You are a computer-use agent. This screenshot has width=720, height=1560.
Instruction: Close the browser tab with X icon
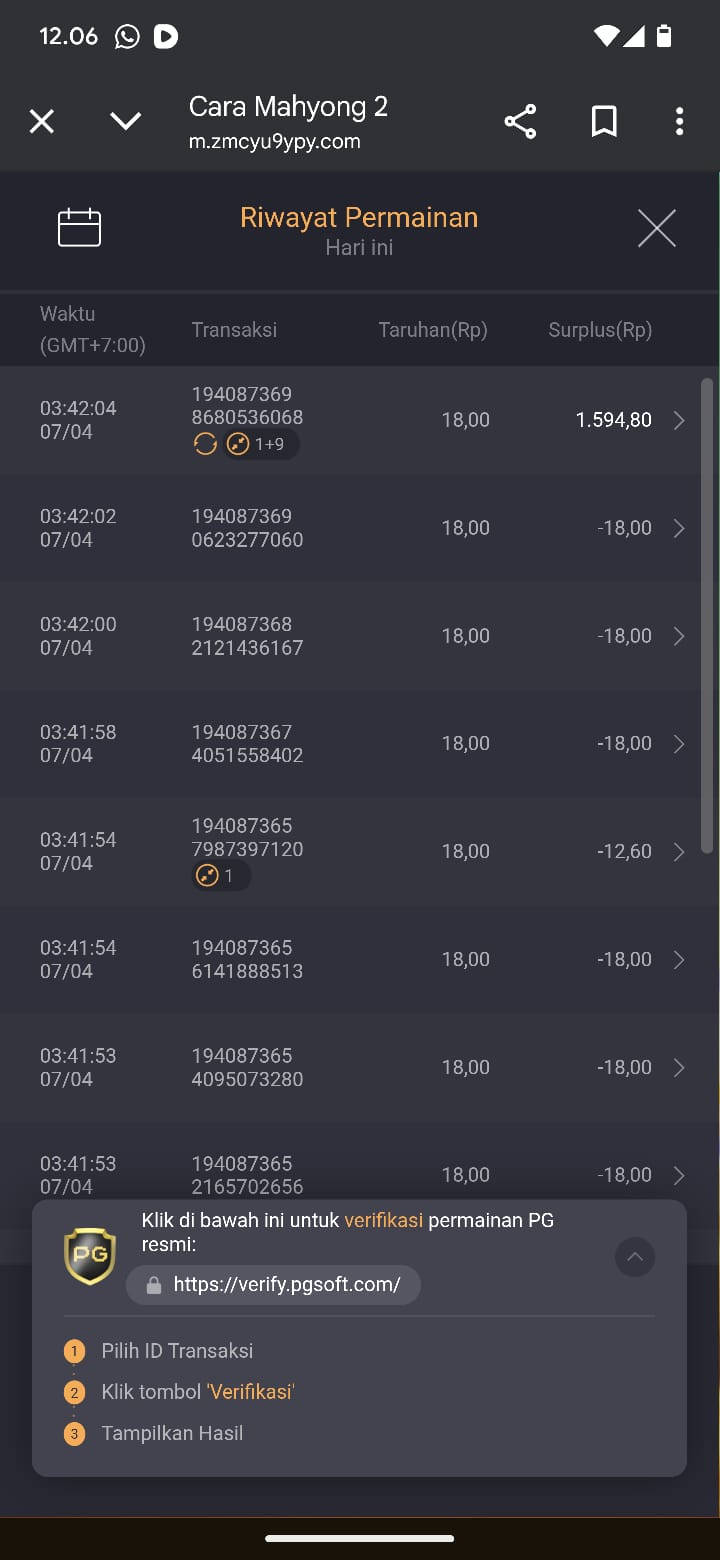tap(42, 122)
